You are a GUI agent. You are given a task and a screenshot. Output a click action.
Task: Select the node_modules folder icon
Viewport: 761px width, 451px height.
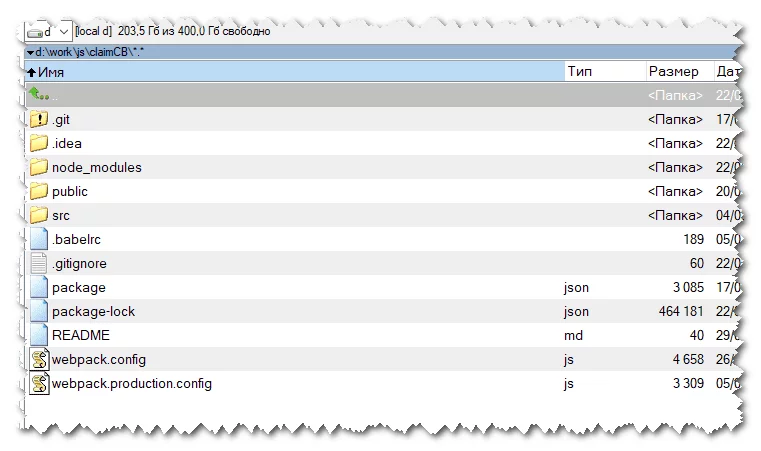[39, 167]
